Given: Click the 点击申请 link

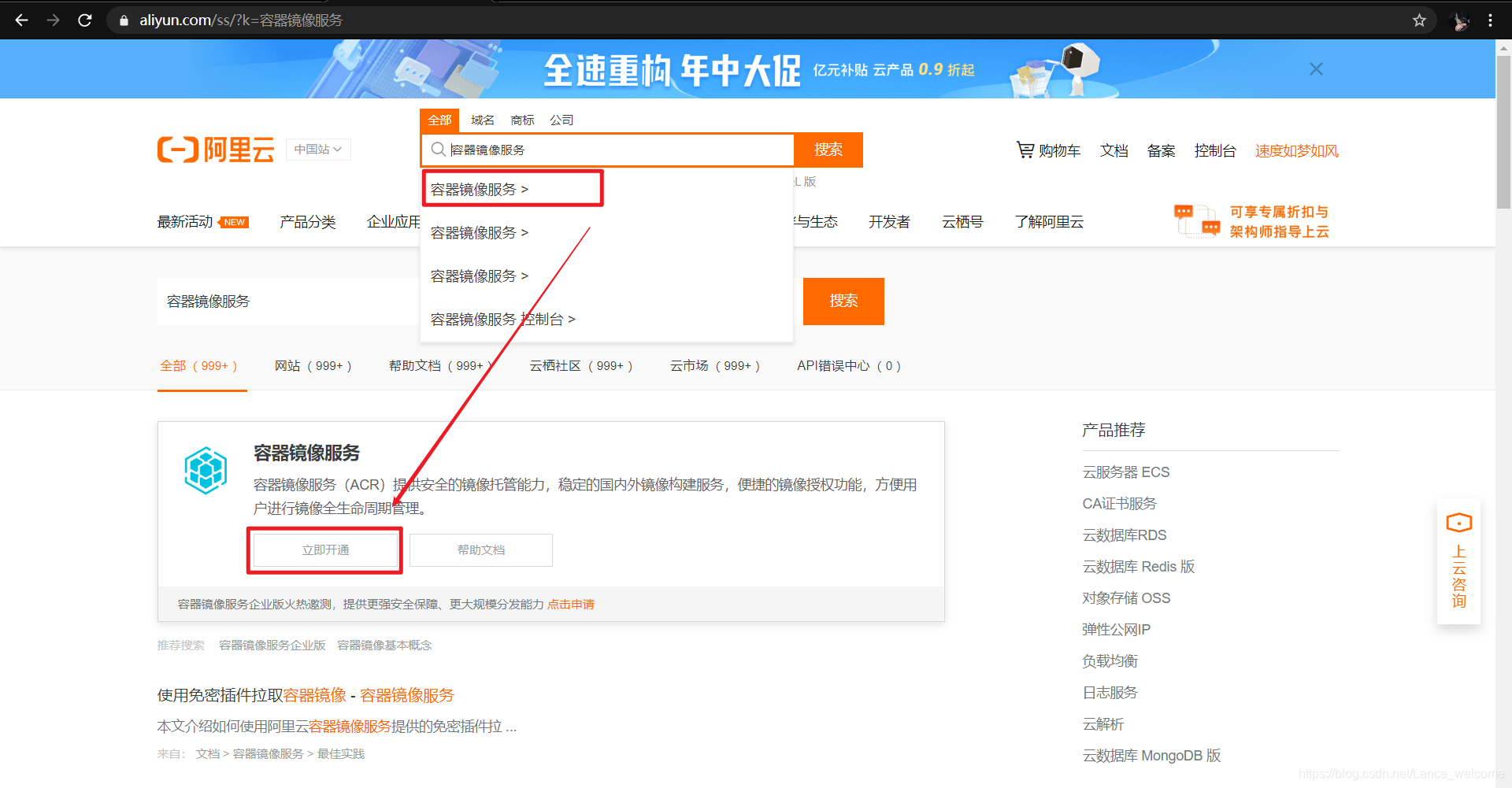Looking at the screenshot, I should 571,605.
